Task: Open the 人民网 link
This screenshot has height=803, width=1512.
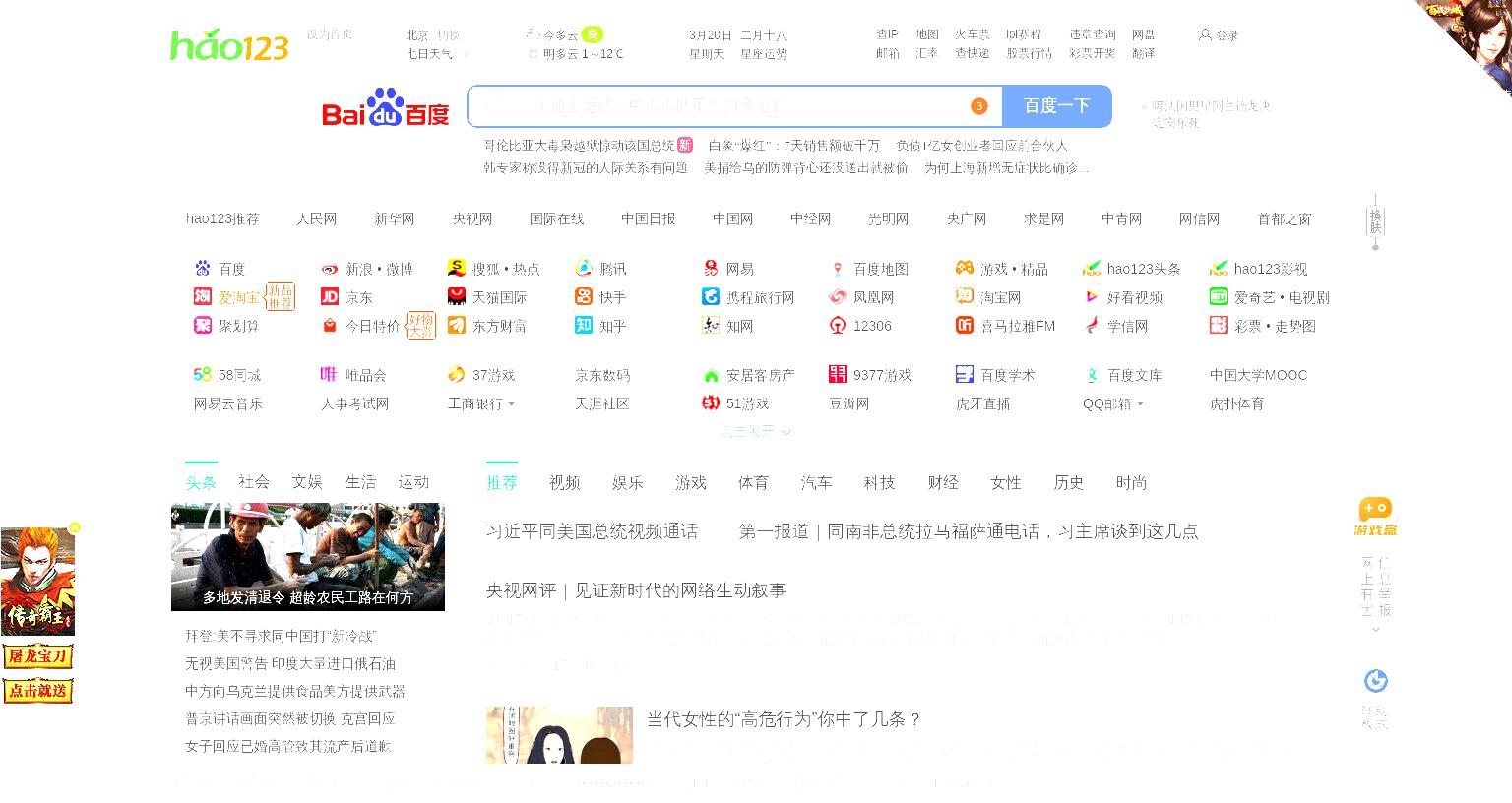Action: [x=317, y=218]
